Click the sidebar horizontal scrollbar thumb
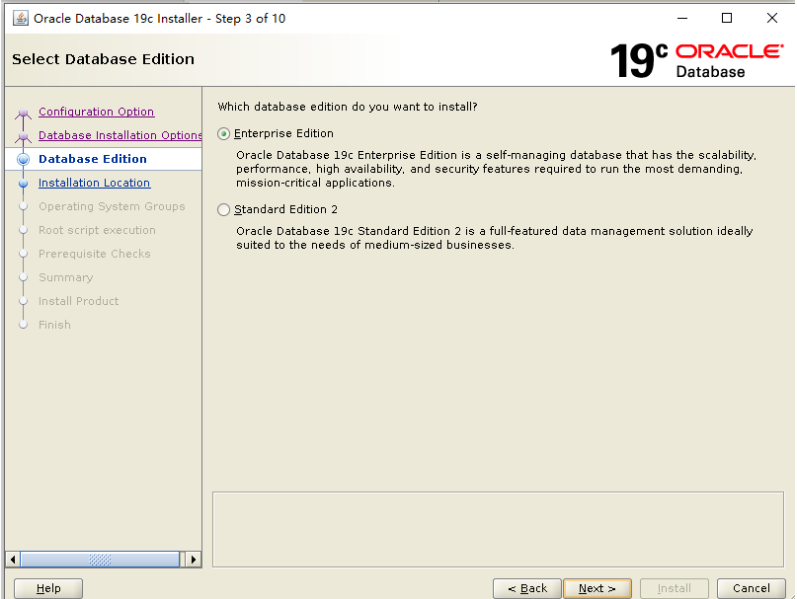Viewport: 797px width, 599px height. (x=100, y=560)
